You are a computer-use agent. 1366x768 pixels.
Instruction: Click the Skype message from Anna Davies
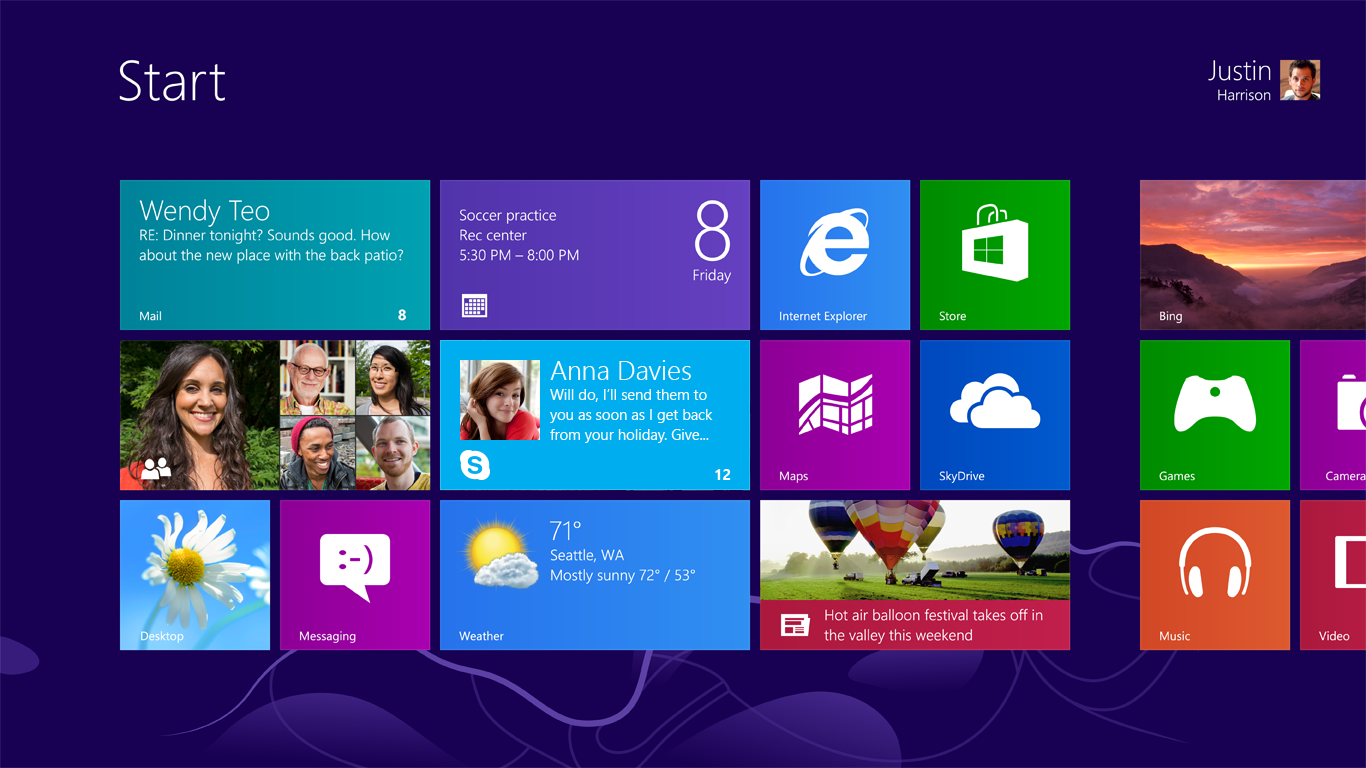628,415
